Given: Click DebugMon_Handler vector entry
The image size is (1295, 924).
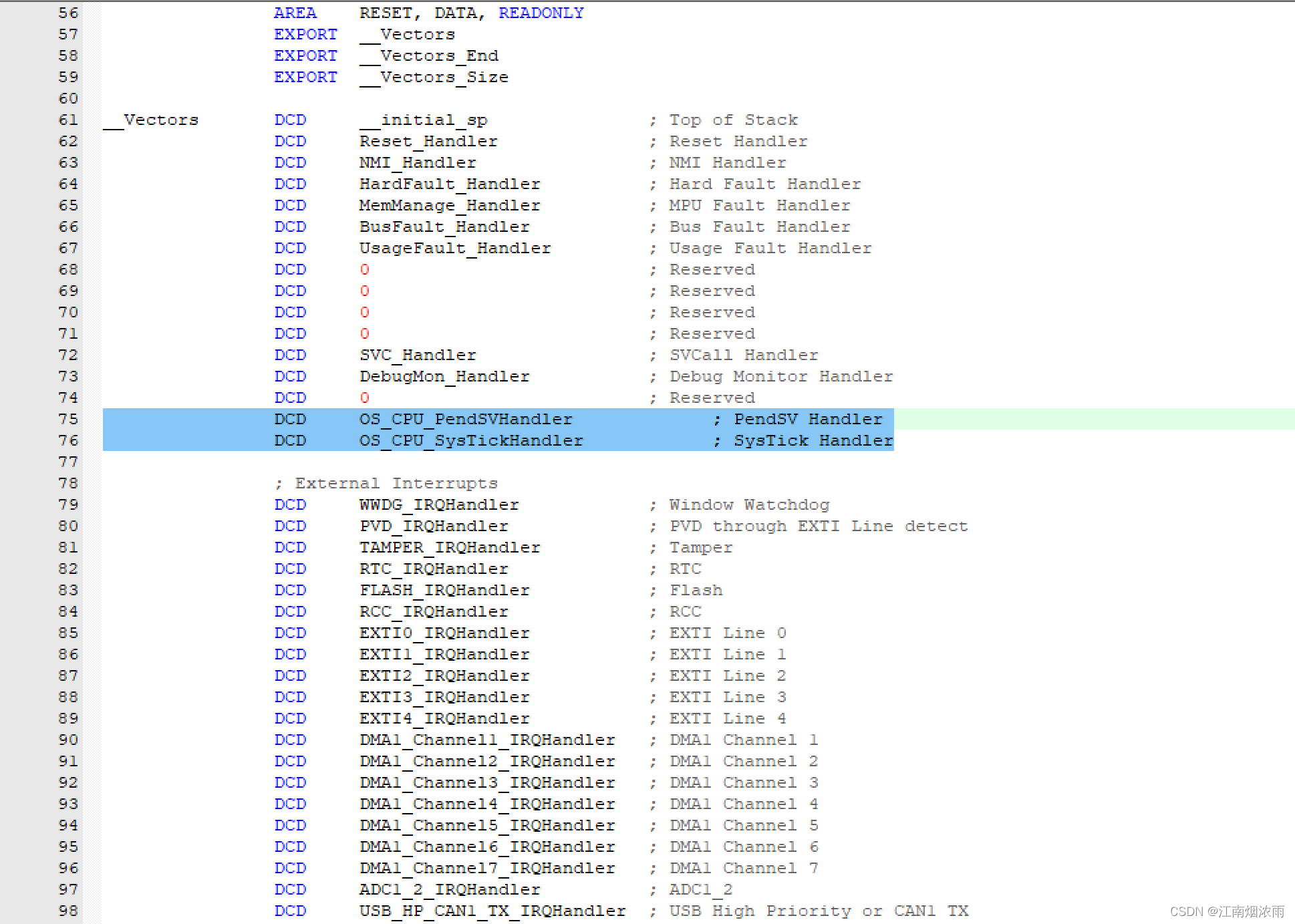Looking at the screenshot, I should 444,376.
